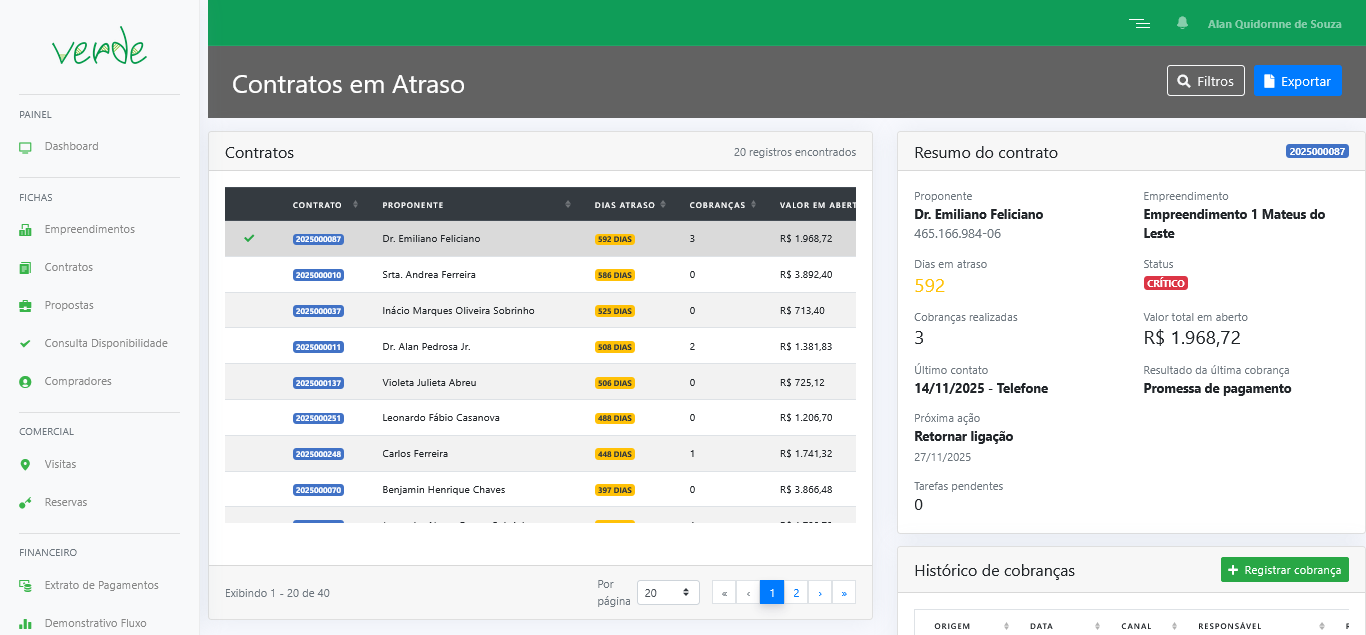Open Dashboard via its monitor icon

(x=25, y=147)
